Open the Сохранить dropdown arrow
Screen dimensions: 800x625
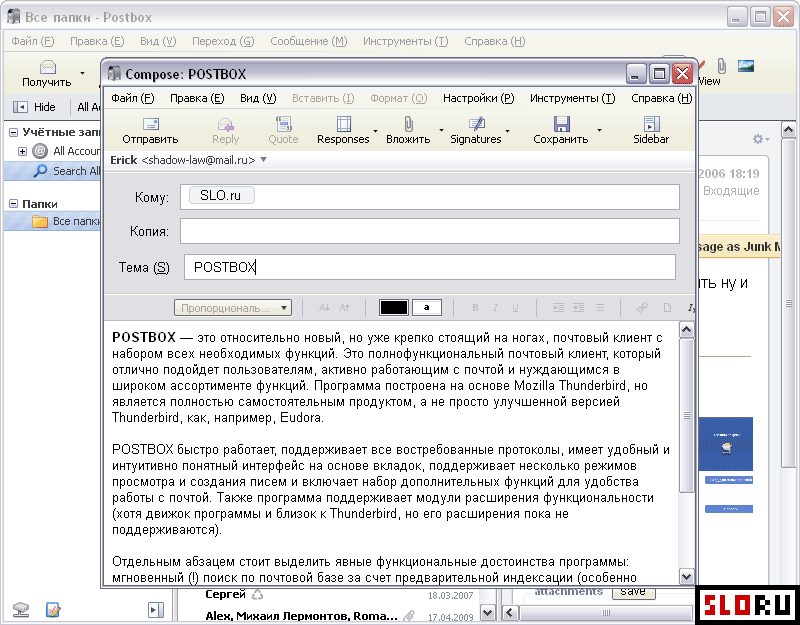[x=599, y=131]
